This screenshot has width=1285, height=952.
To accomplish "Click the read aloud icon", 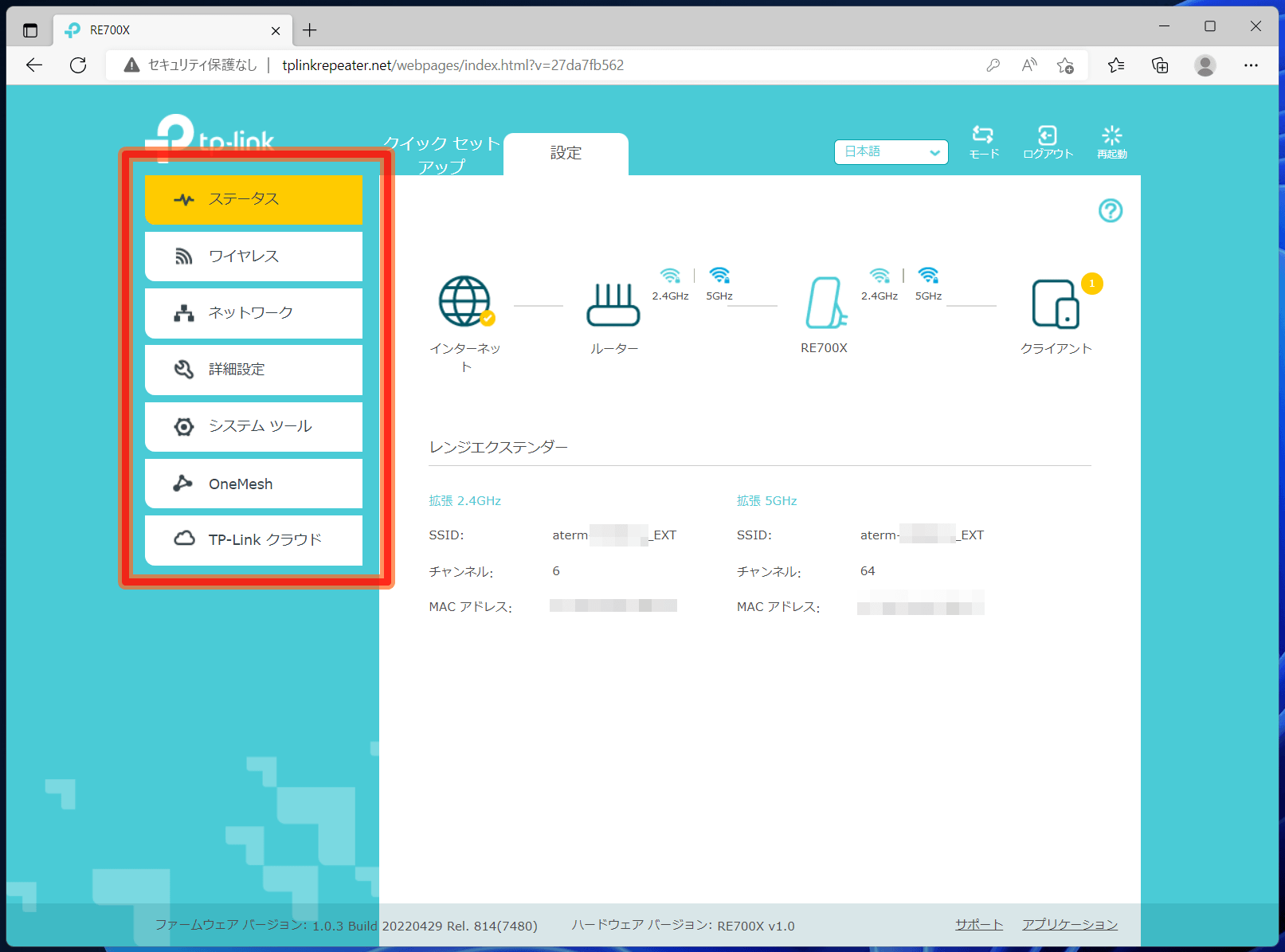I will pyautogui.click(x=1029, y=65).
